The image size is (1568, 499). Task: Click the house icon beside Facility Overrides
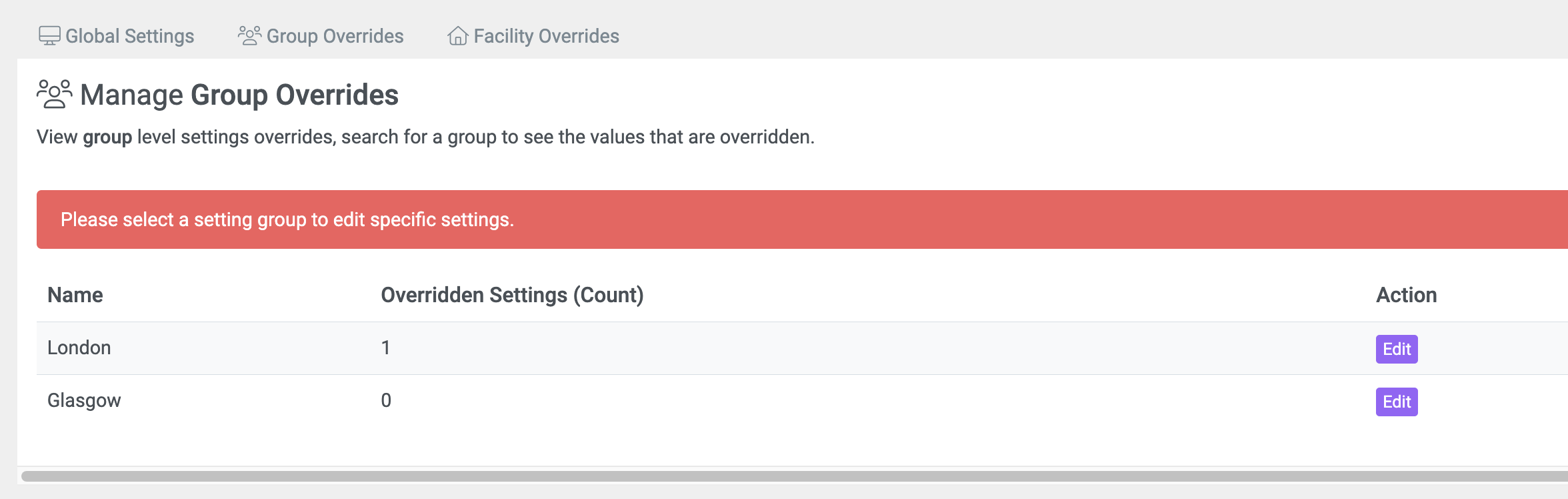click(457, 36)
